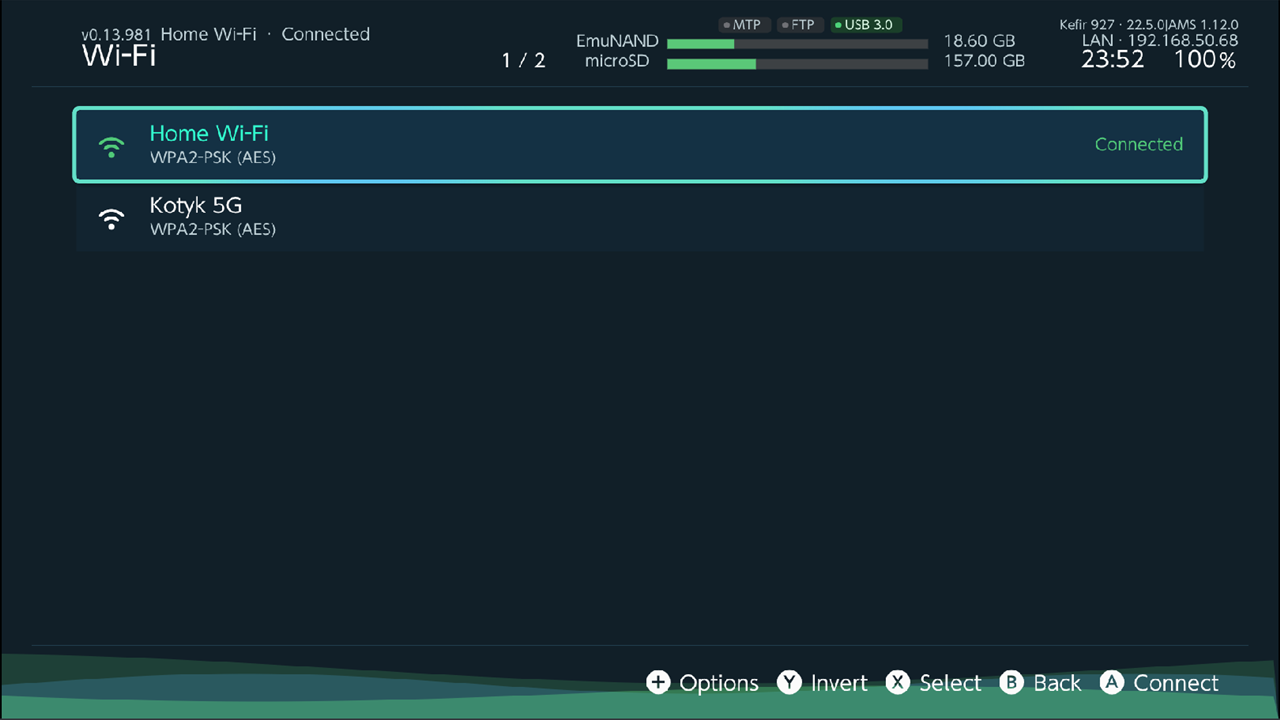Choose the Invert label in footer
The height and width of the screenshot is (720, 1280).
tap(839, 683)
